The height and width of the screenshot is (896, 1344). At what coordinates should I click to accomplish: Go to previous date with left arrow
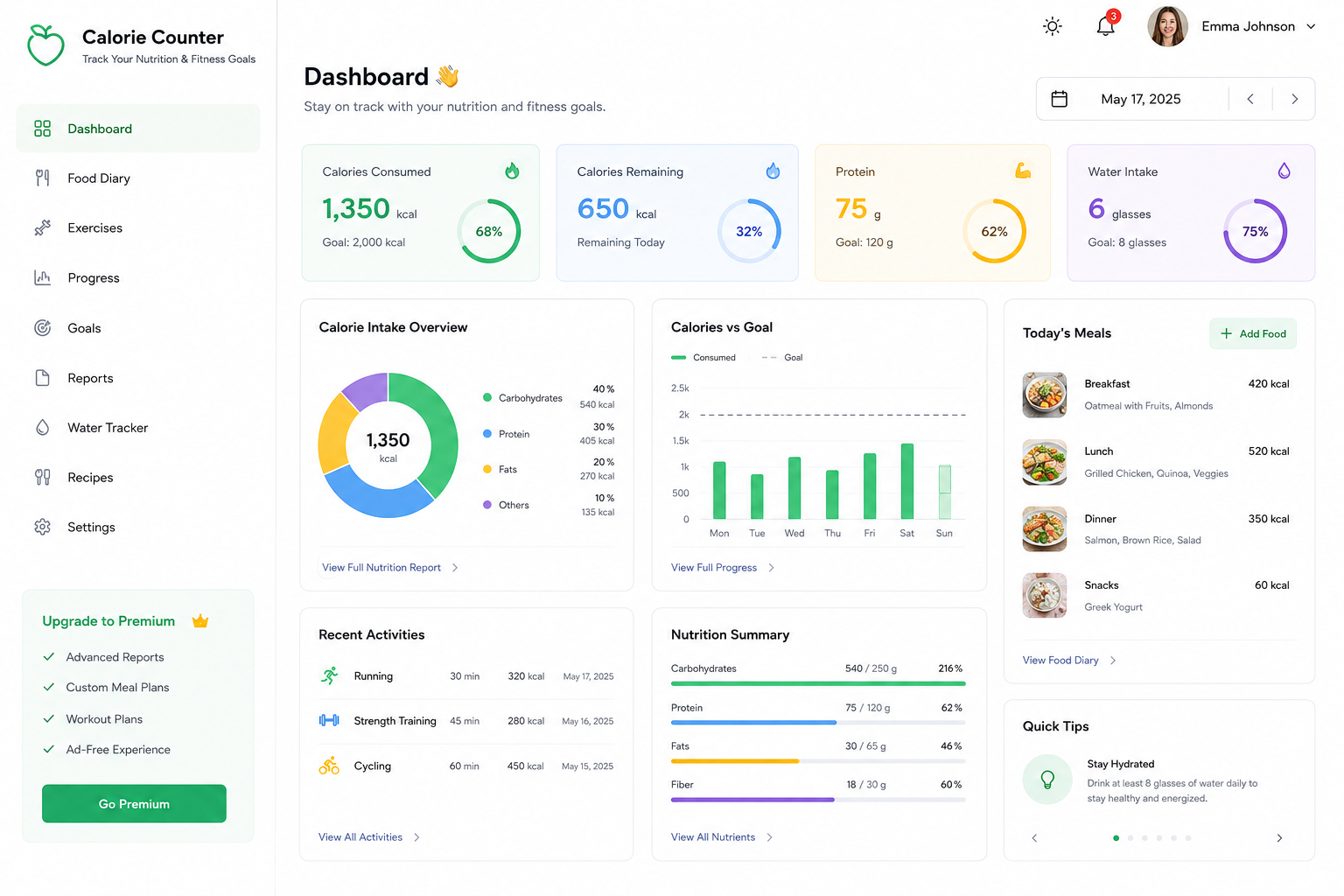pyautogui.click(x=1250, y=99)
